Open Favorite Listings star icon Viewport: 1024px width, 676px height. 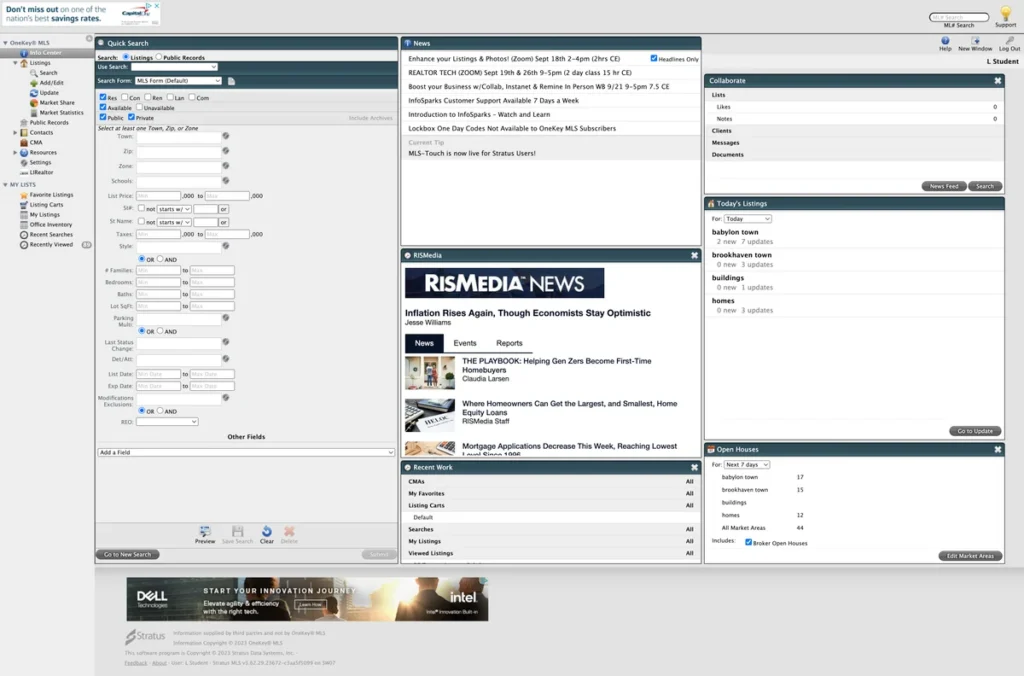[26, 194]
